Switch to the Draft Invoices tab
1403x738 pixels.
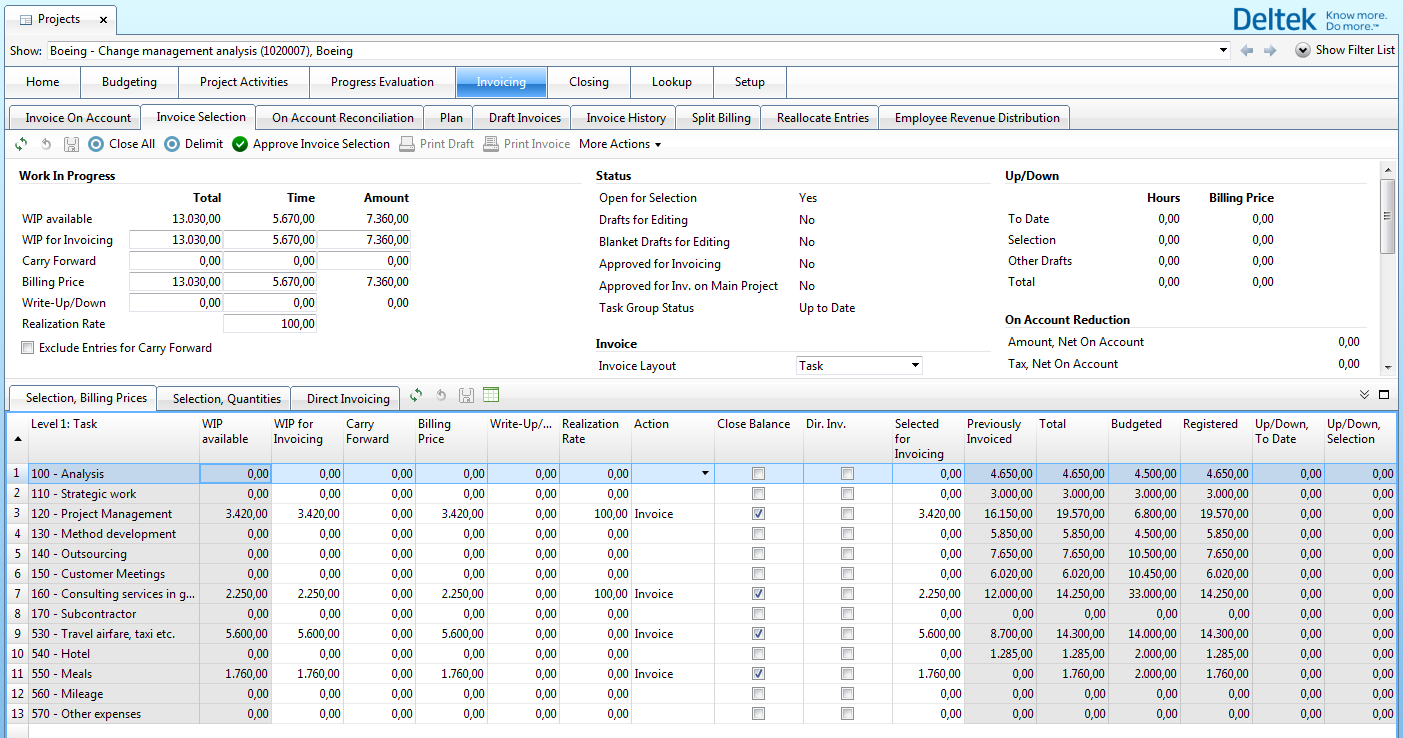click(524, 118)
